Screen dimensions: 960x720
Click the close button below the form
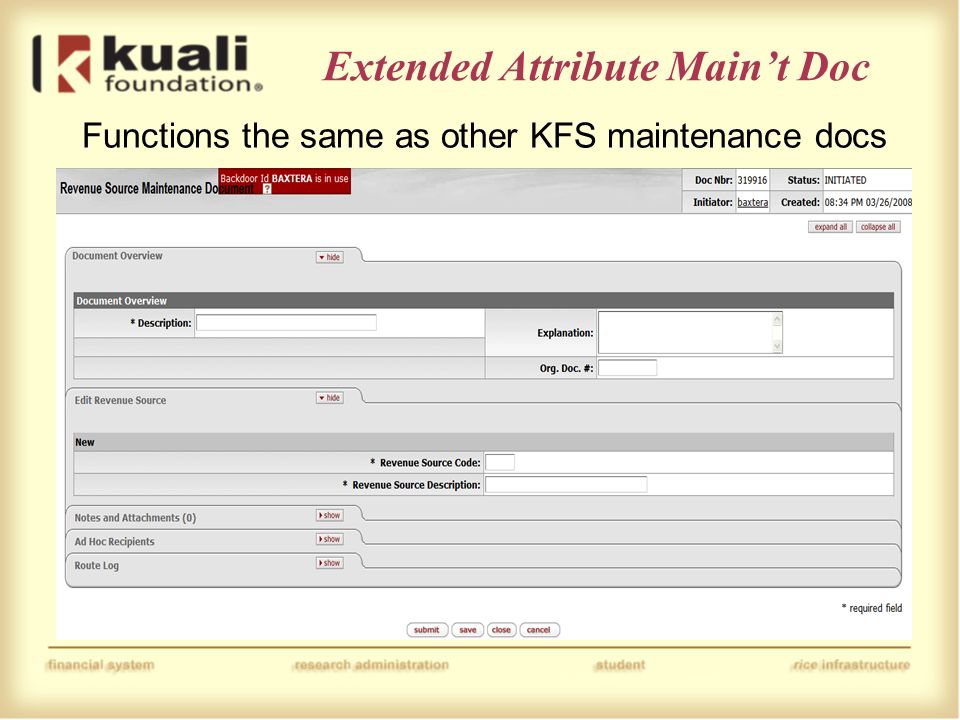click(x=501, y=630)
